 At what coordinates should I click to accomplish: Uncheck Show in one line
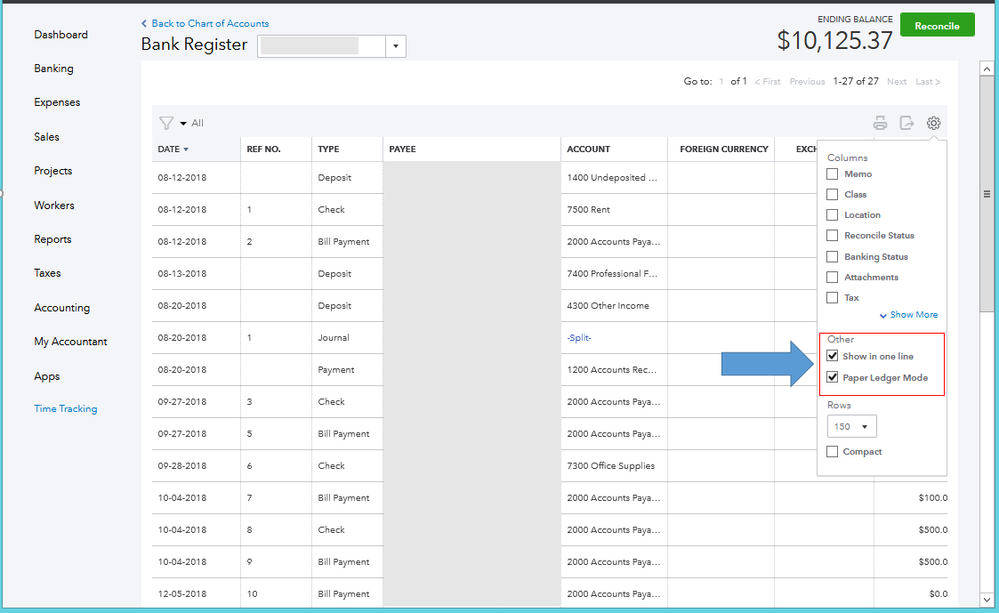point(832,356)
